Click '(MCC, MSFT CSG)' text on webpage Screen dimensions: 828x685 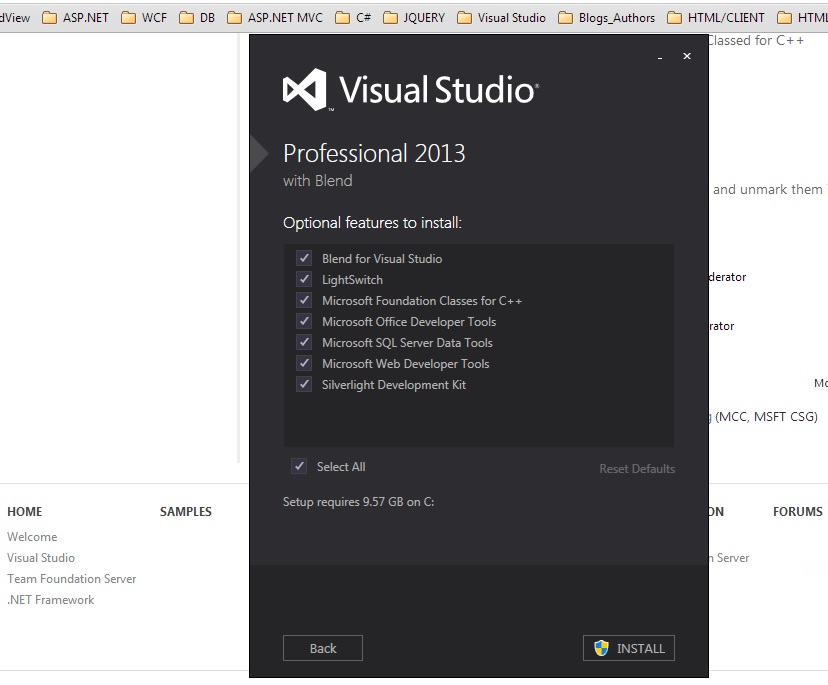[766, 417]
